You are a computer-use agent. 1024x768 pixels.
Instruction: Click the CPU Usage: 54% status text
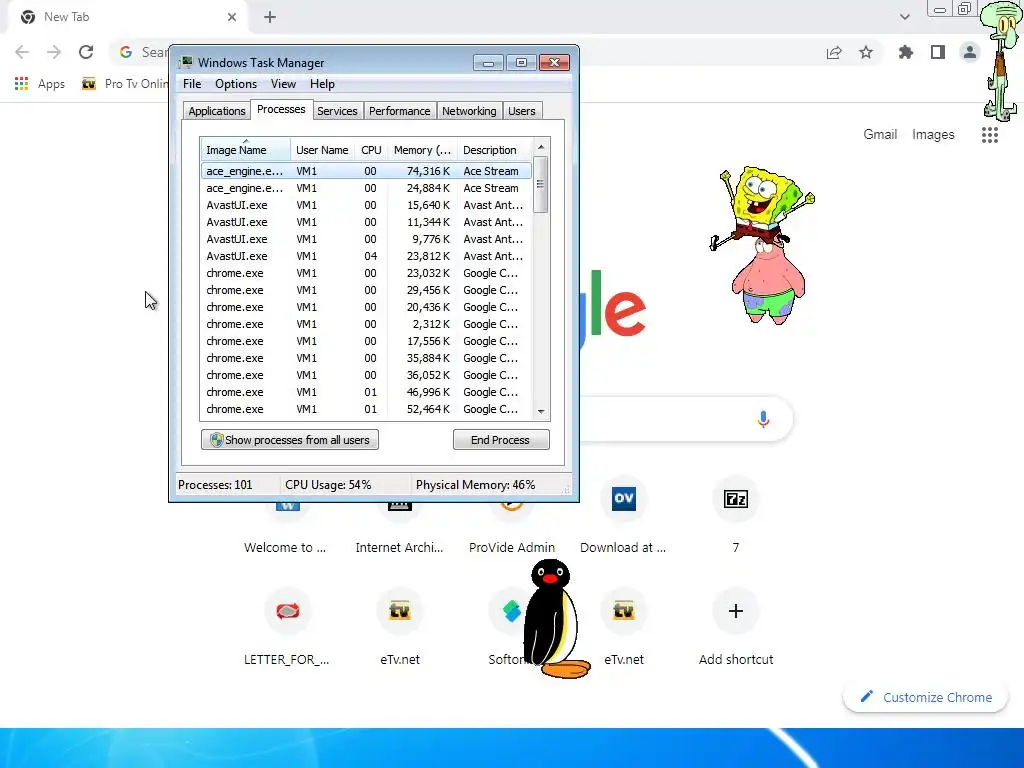point(328,485)
